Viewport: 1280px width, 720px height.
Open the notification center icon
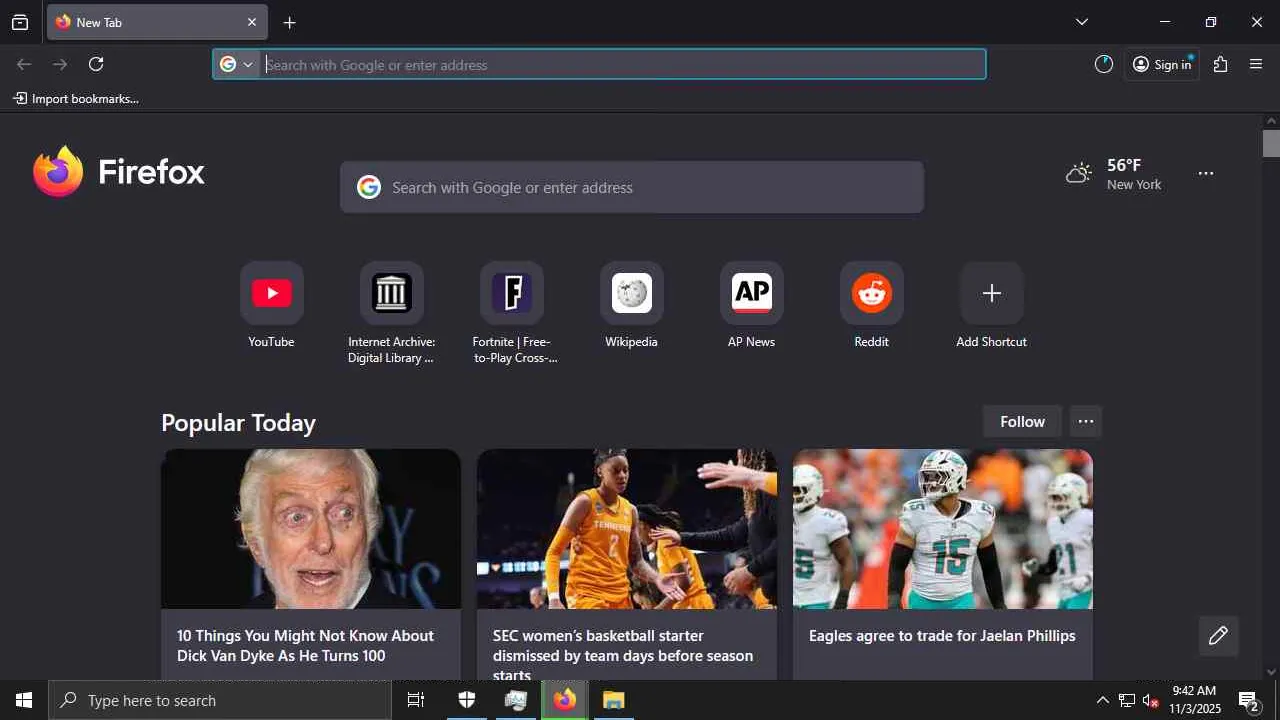[1249, 700]
